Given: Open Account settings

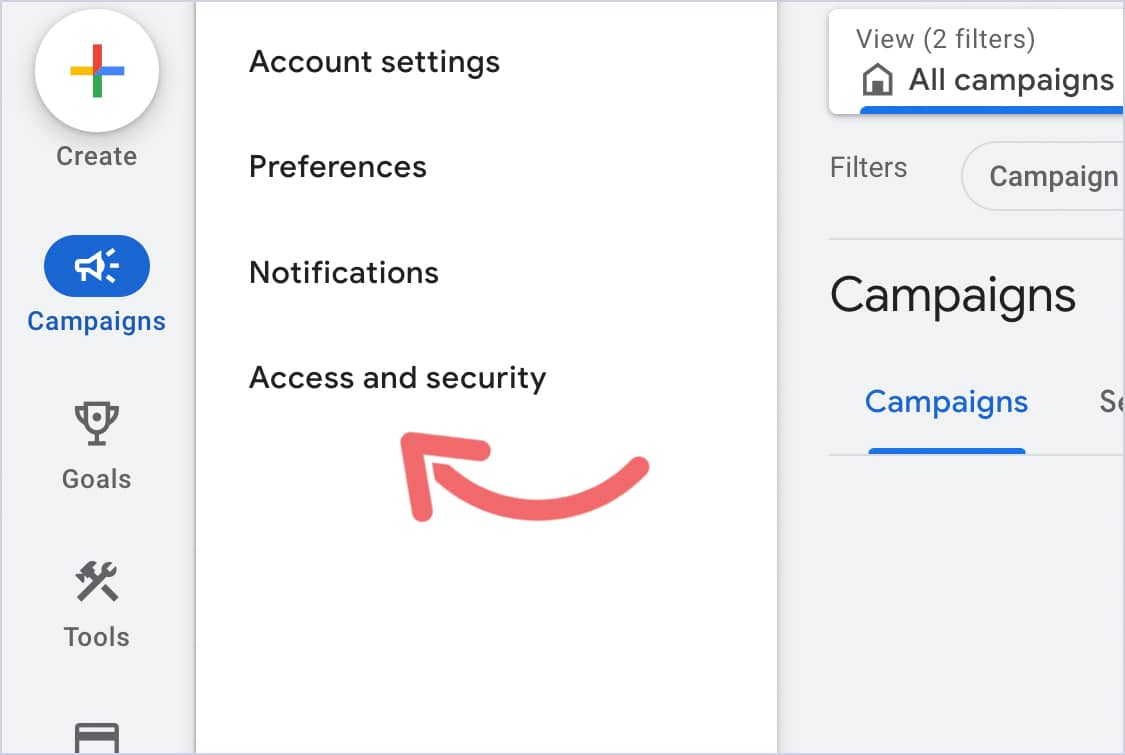Looking at the screenshot, I should pyautogui.click(x=374, y=62).
